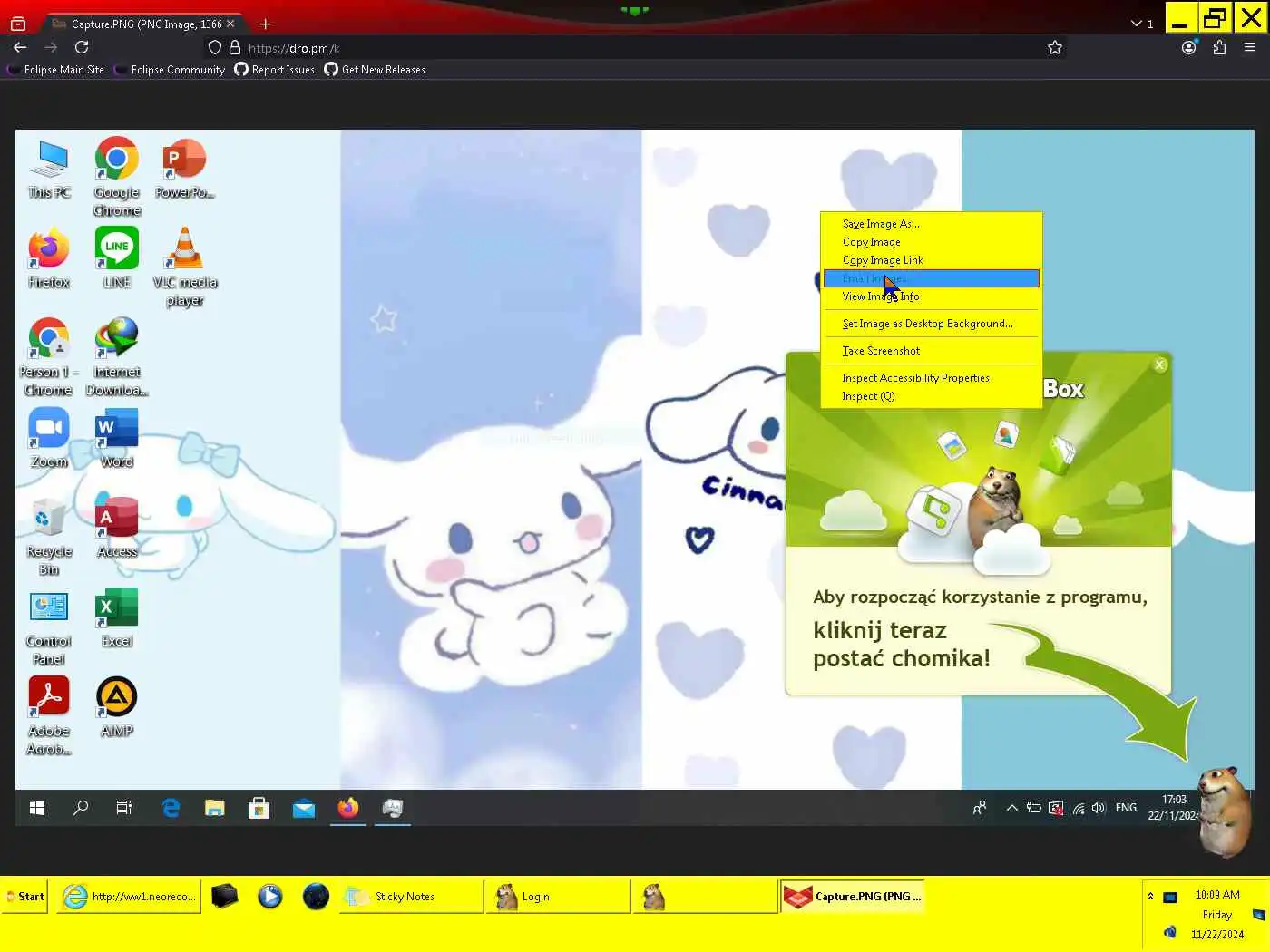Open the Word desktop shortcut

click(x=117, y=438)
